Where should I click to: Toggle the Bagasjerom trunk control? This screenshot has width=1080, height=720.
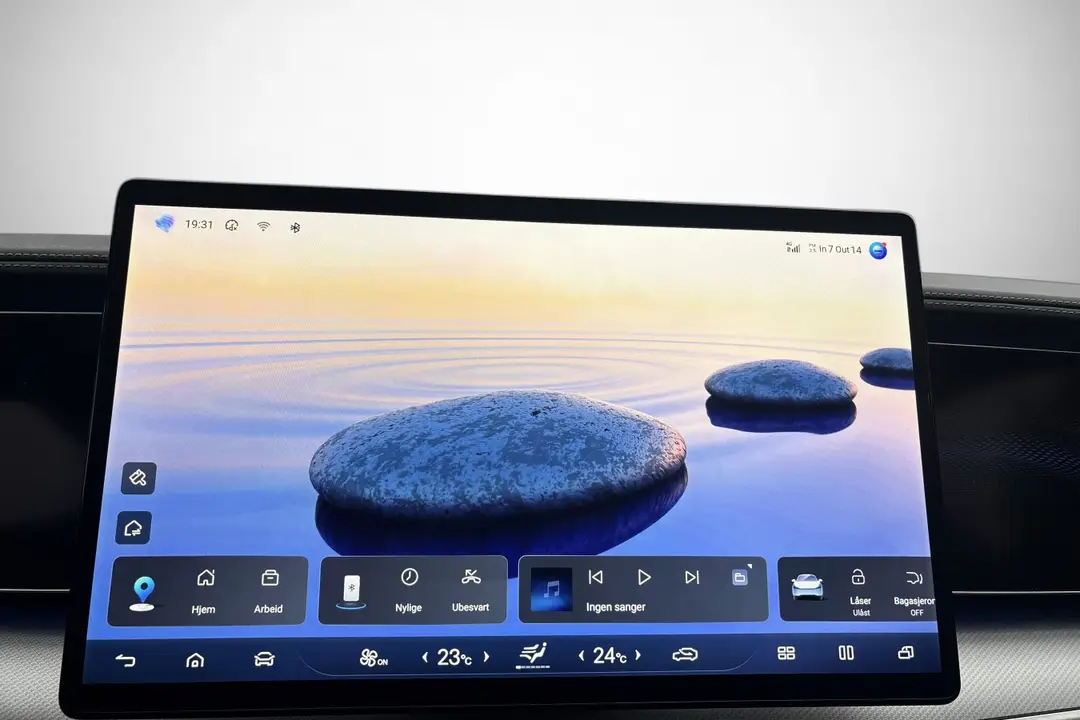[x=915, y=593]
